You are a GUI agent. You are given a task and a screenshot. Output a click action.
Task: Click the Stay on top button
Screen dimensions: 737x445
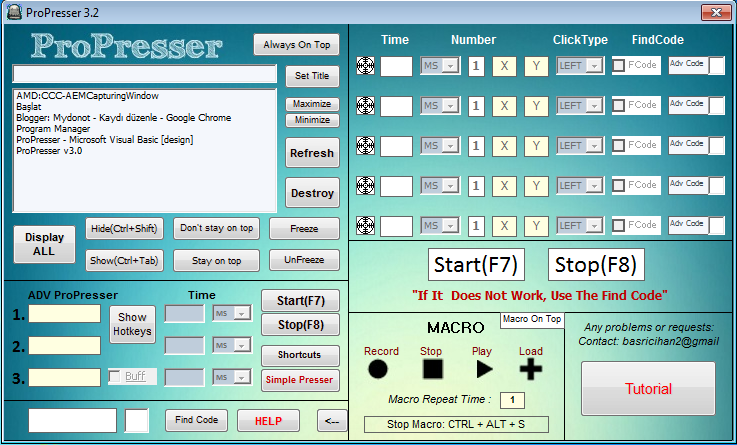pos(216,260)
